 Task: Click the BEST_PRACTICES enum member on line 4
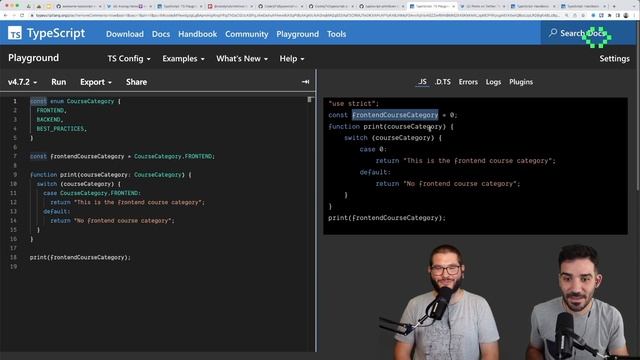(x=62, y=129)
